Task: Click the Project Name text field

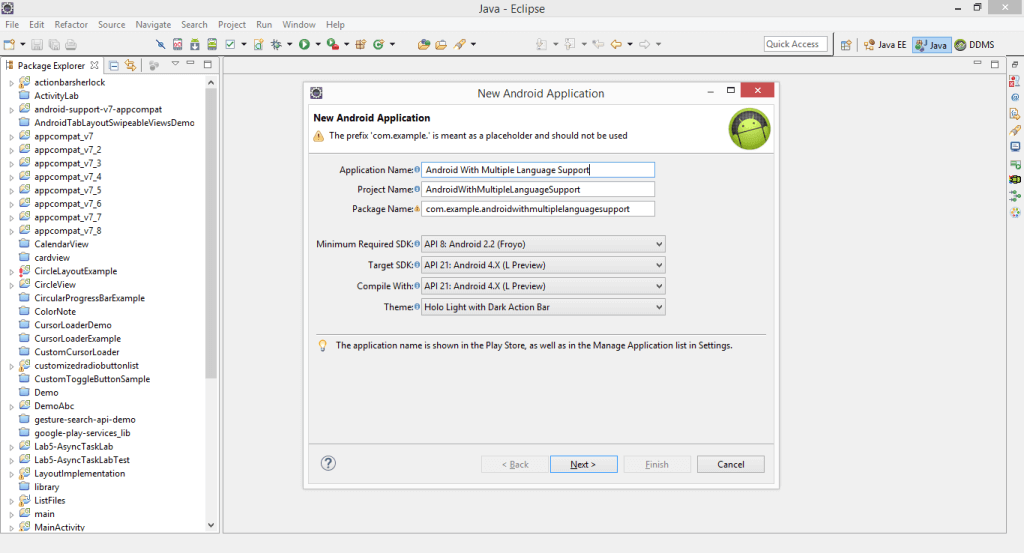Action: [537, 189]
